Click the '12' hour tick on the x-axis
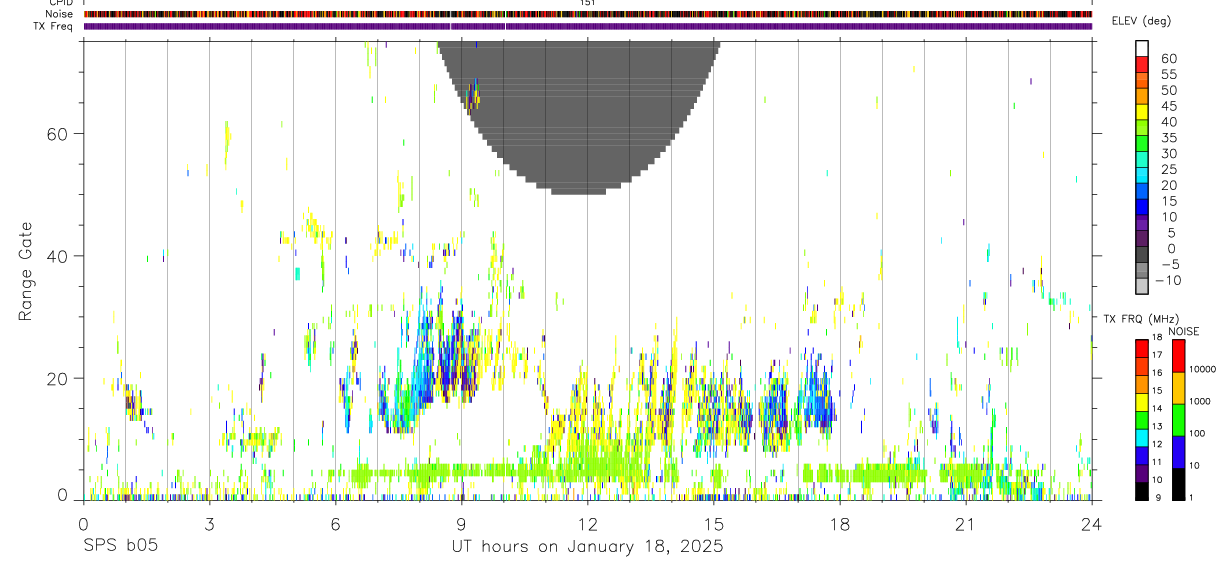This screenshot has width=1228, height=567. 588,524
